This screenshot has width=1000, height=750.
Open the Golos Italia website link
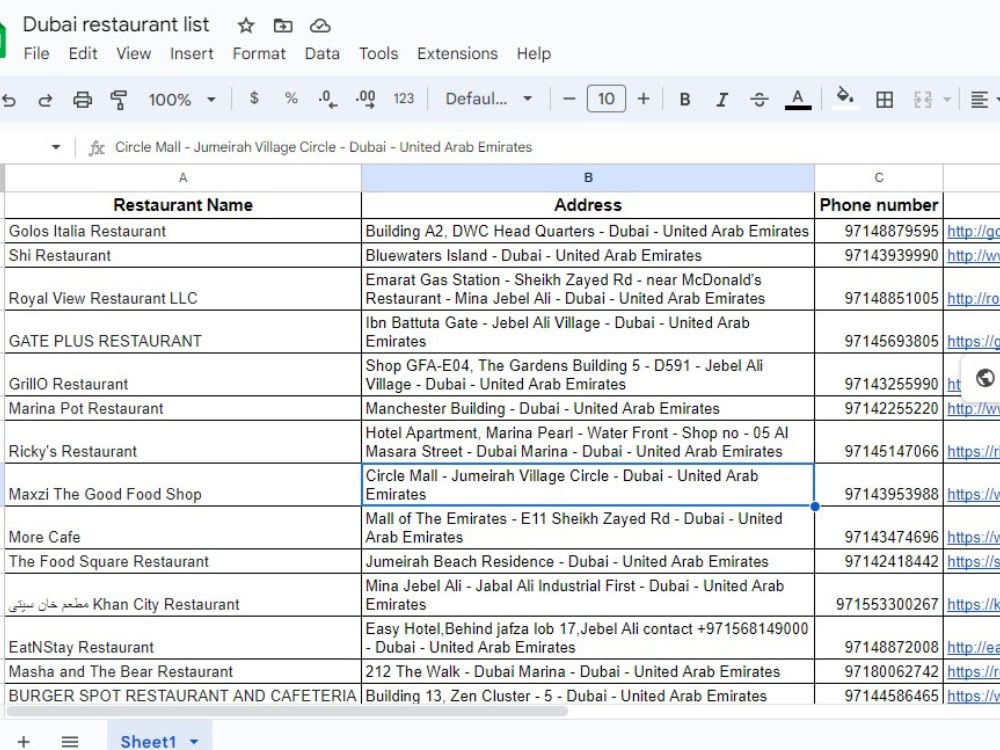973,231
